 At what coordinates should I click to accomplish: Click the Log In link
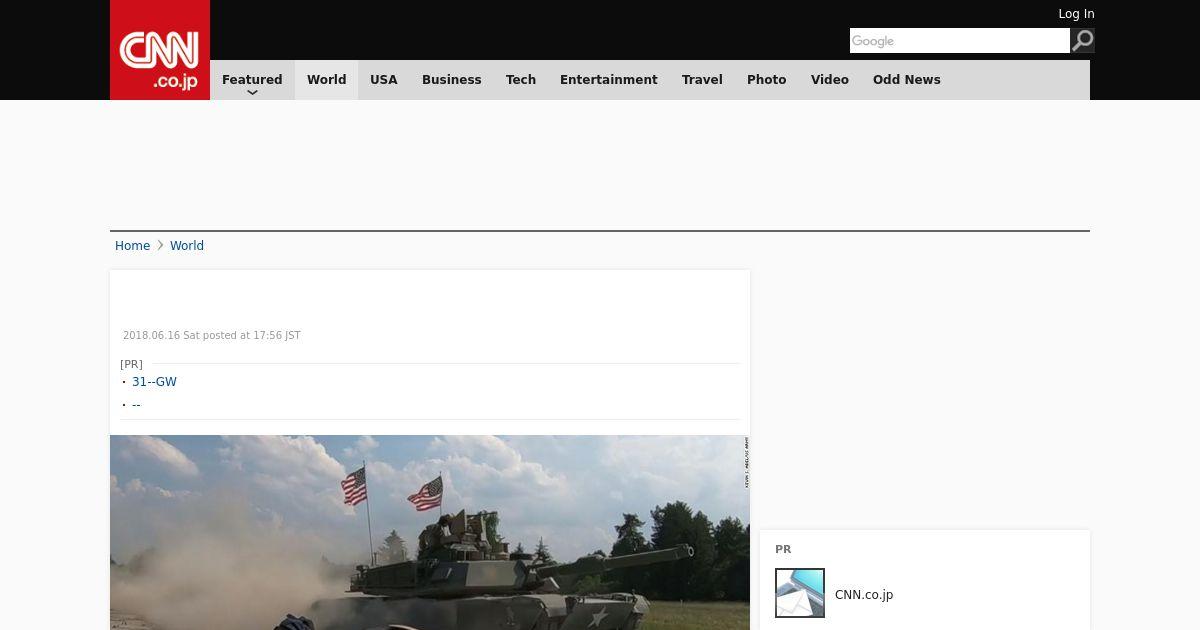[1076, 14]
